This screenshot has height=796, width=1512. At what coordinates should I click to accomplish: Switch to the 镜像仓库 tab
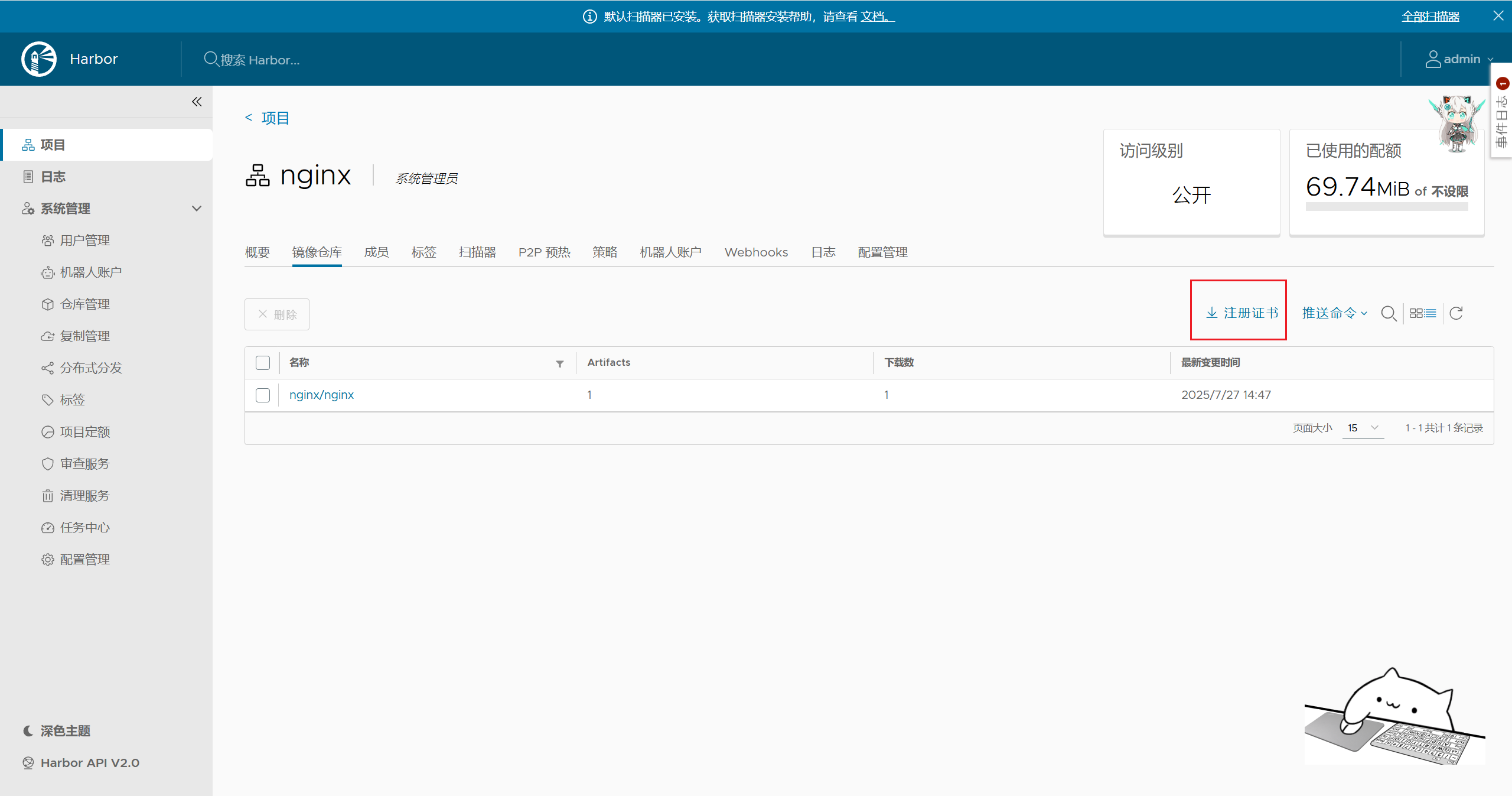(x=317, y=252)
